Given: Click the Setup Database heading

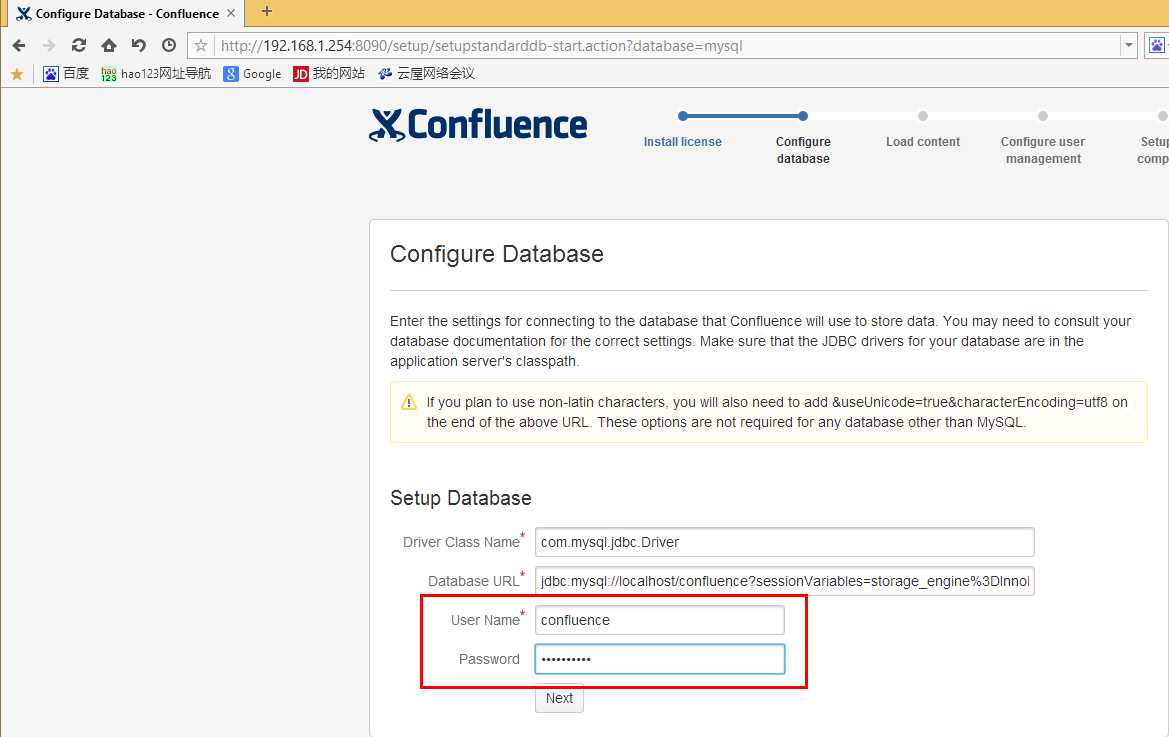Looking at the screenshot, I should coord(461,498).
